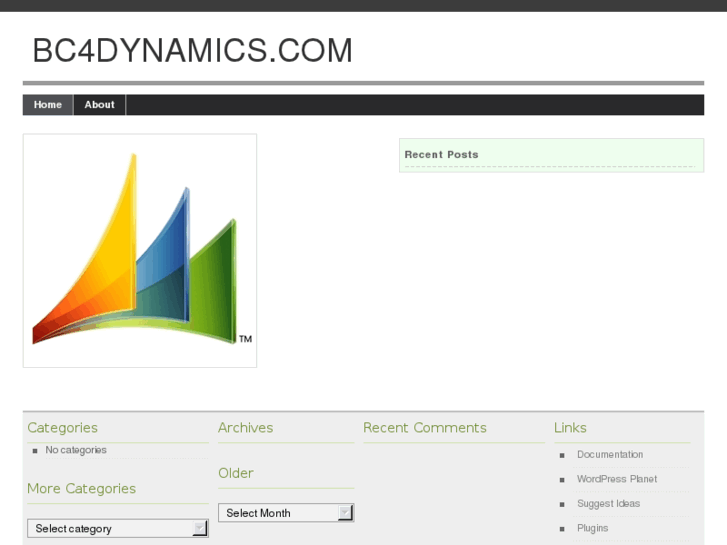The image size is (727, 545).
Task: Click the Categories footer heading
Action: 63,428
